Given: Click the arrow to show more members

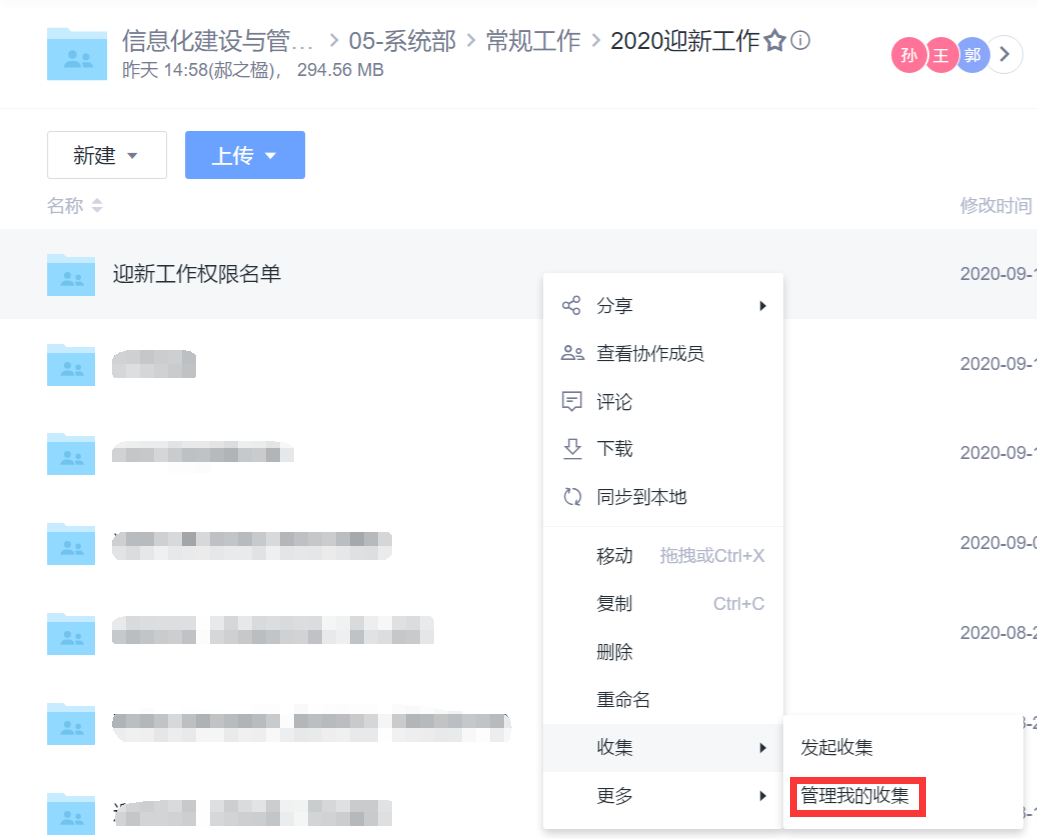Looking at the screenshot, I should tap(1004, 55).
